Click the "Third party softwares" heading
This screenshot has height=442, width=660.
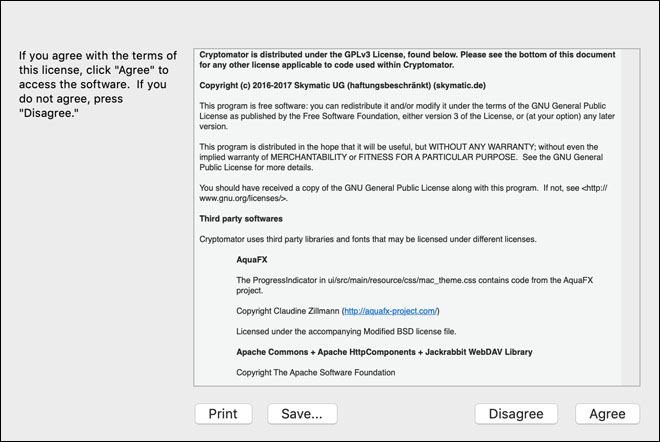[241, 219]
